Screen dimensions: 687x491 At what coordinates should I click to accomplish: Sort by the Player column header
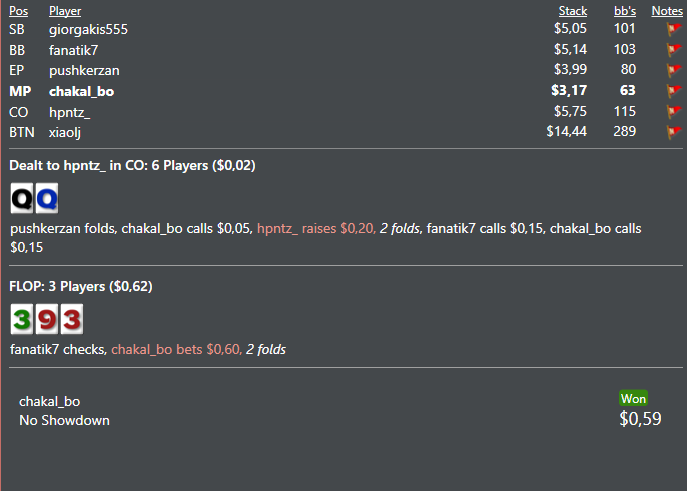[x=65, y=11]
